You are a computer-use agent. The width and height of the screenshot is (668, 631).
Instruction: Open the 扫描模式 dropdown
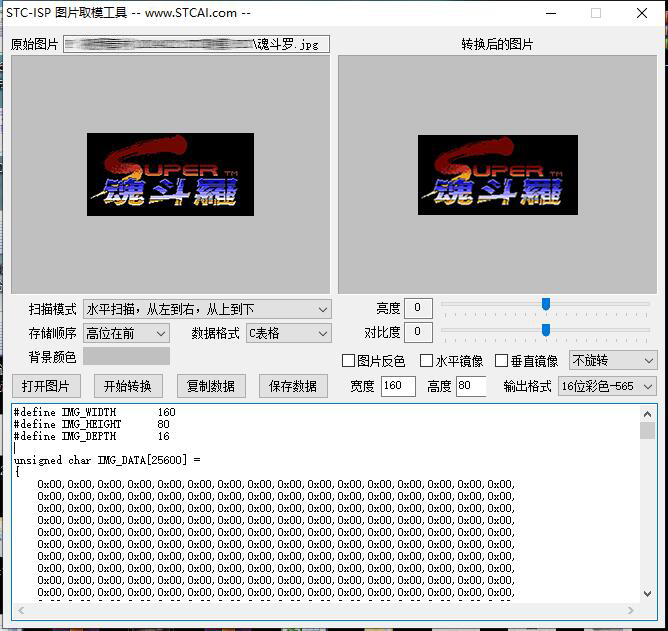point(207,309)
